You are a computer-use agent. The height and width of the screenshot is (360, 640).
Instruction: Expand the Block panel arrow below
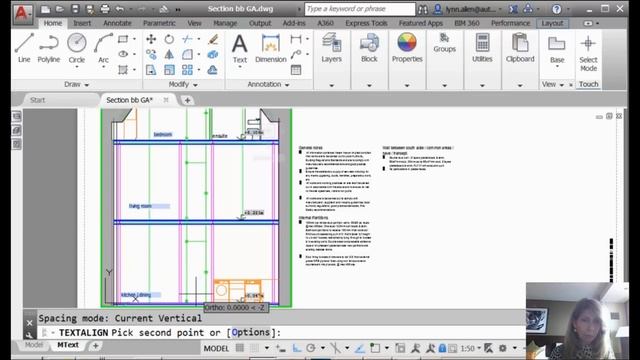[x=369, y=85]
